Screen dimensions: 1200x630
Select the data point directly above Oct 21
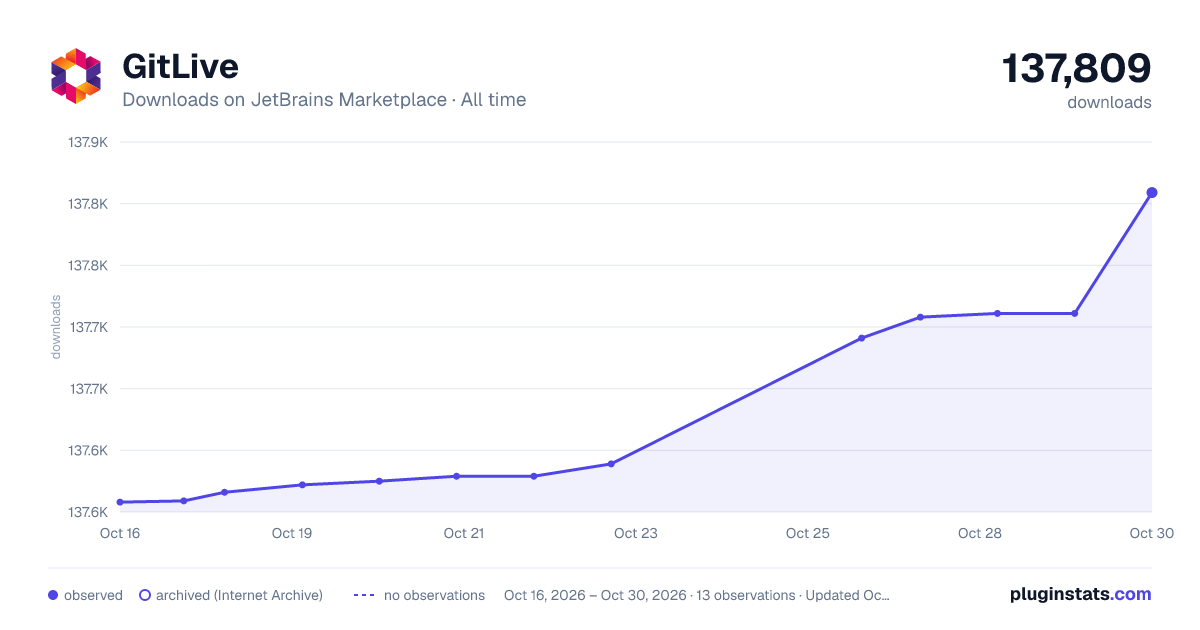456,476
